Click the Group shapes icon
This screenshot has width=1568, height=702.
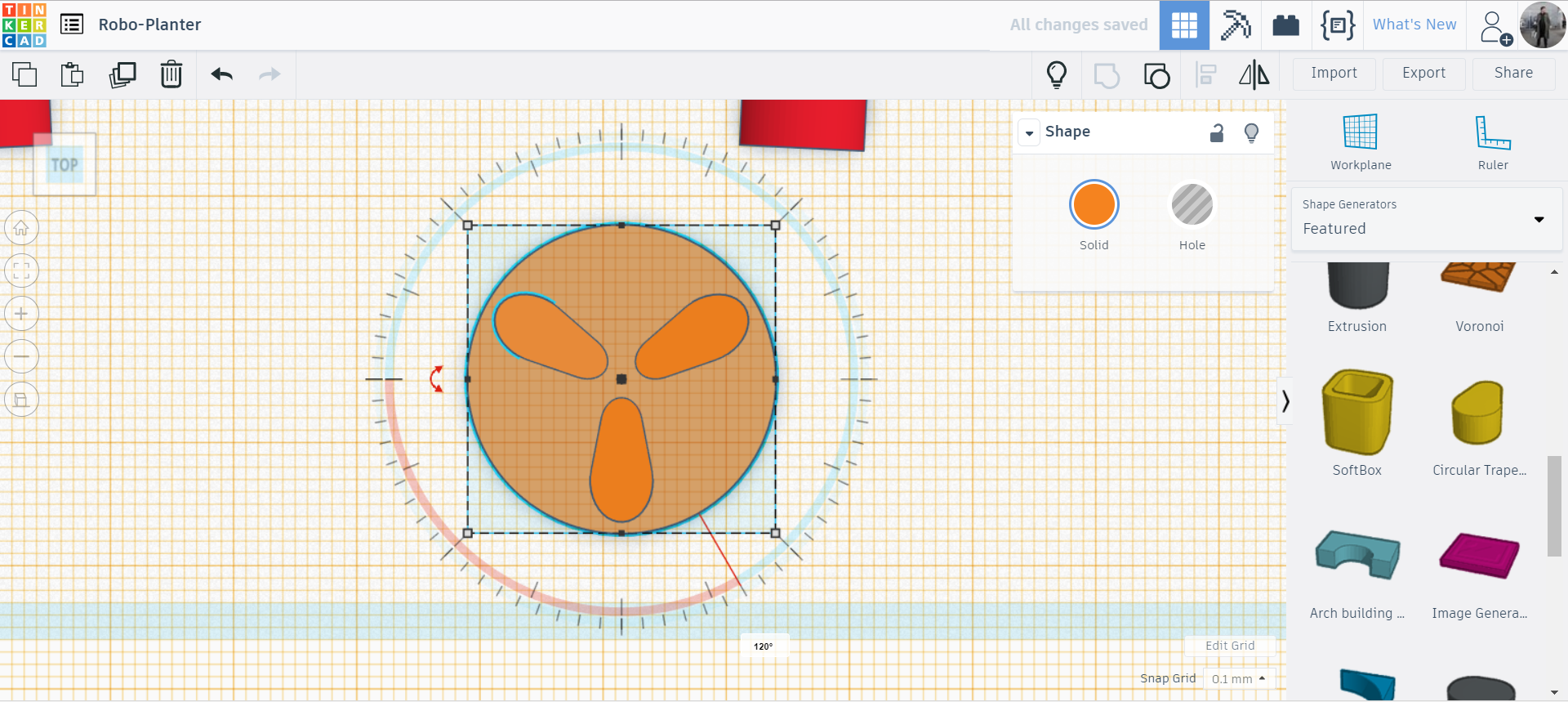click(x=1107, y=75)
